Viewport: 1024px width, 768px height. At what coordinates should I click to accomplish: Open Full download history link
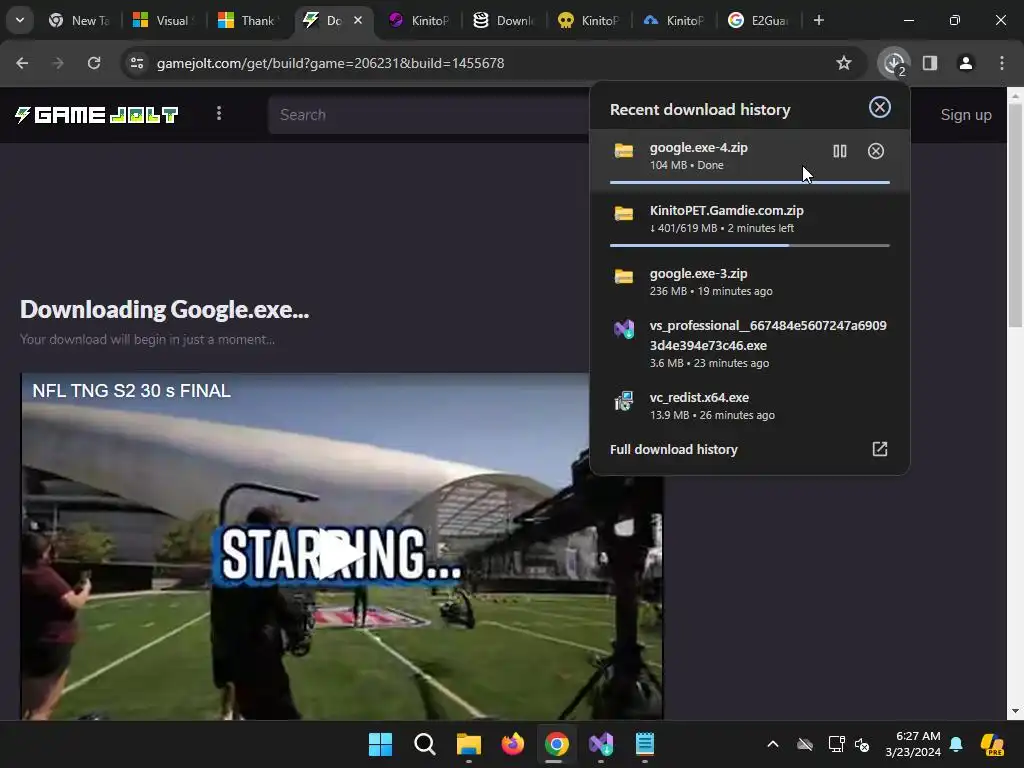(673, 449)
